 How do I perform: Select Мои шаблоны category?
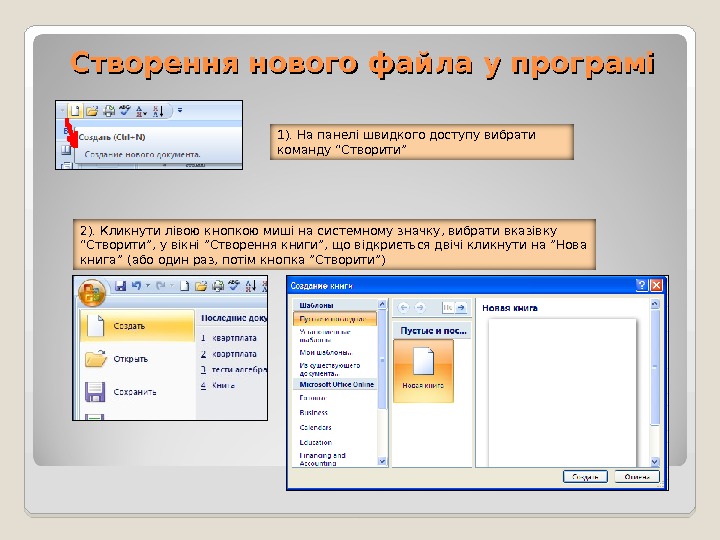[326, 352]
